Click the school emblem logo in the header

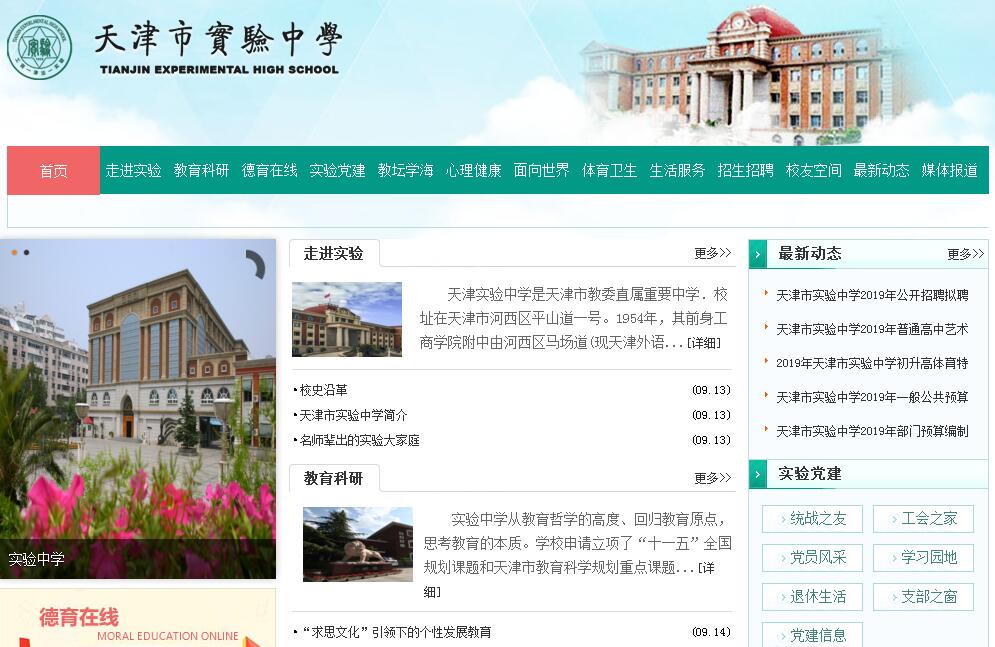coord(40,46)
